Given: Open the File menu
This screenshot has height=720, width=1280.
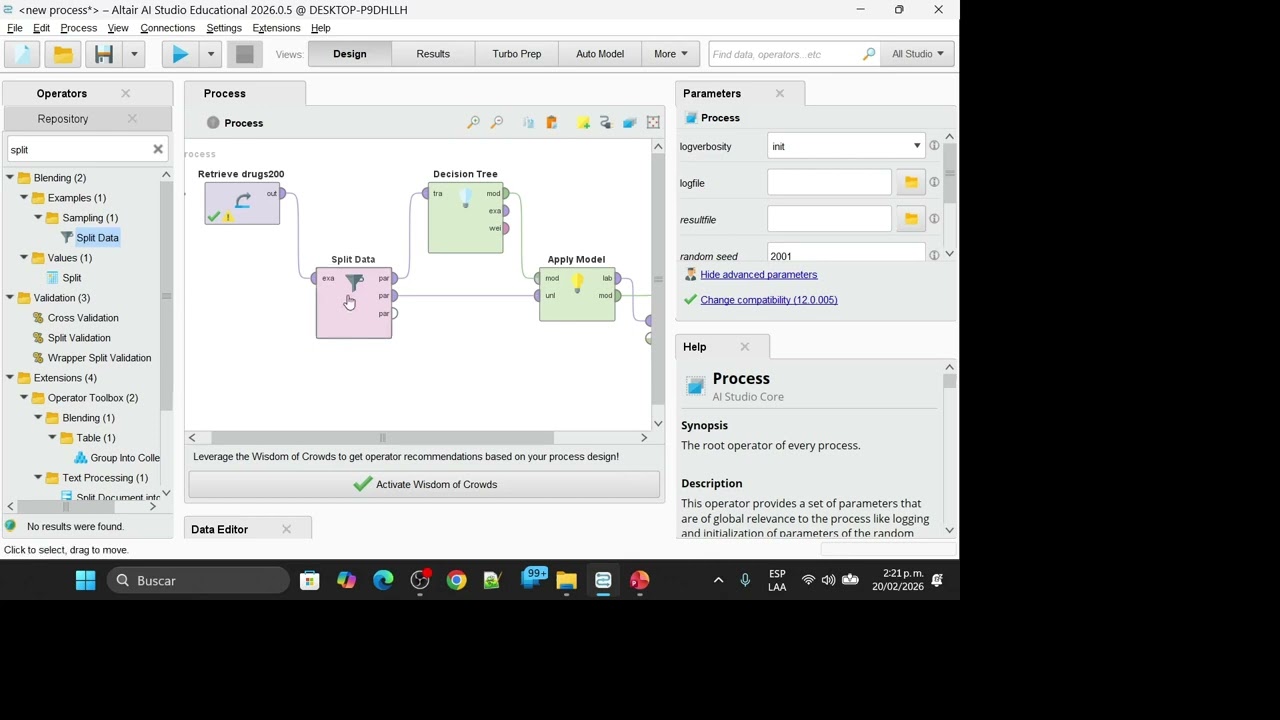Looking at the screenshot, I should pos(15,28).
